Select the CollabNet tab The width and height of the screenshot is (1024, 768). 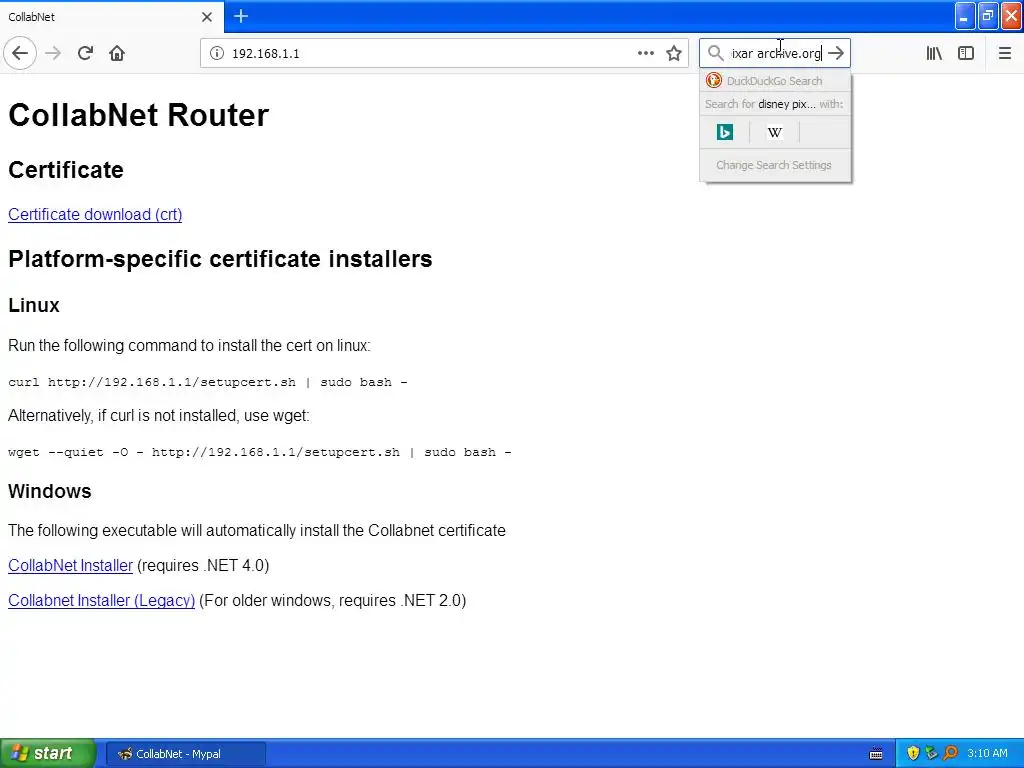click(x=112, y=17)
